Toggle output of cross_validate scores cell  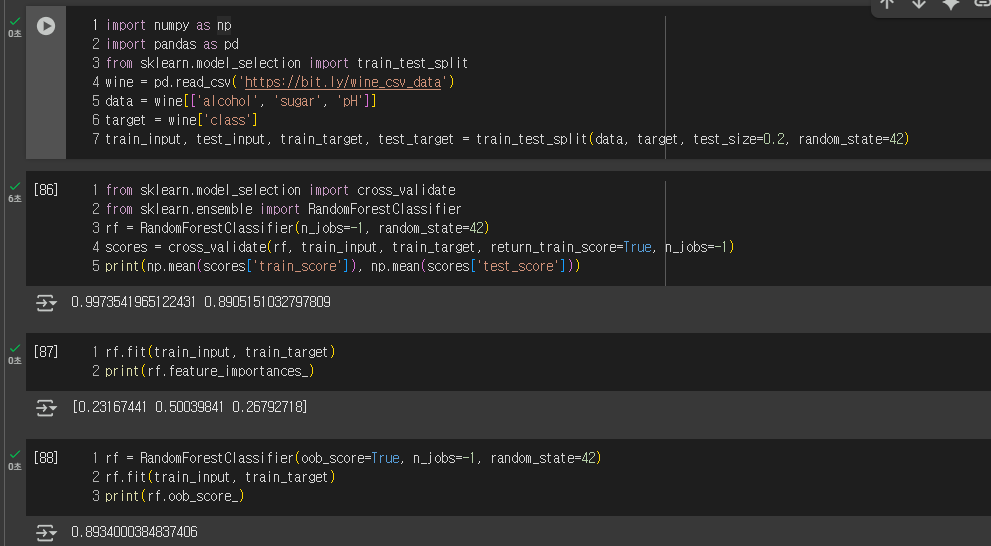point(46,303)
